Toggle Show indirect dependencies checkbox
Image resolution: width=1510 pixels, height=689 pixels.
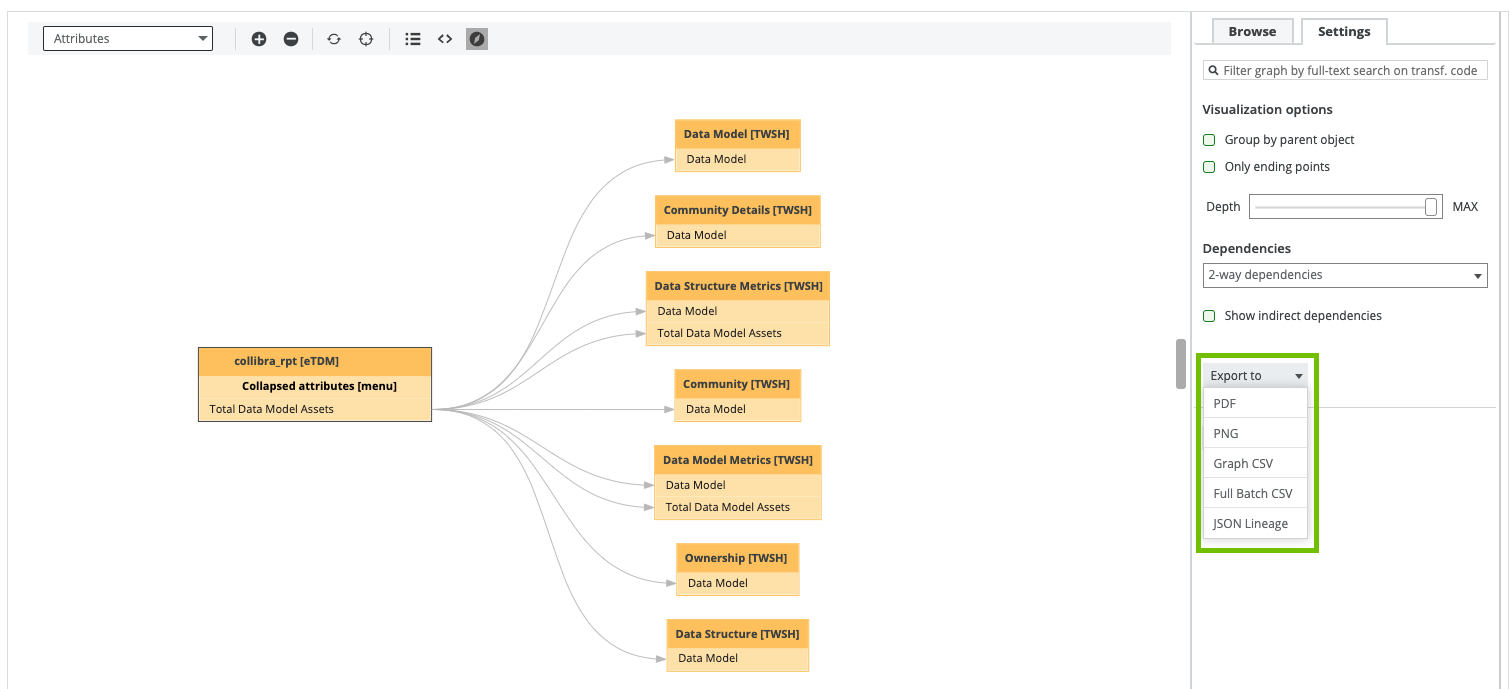click(x=1209, y=316)
